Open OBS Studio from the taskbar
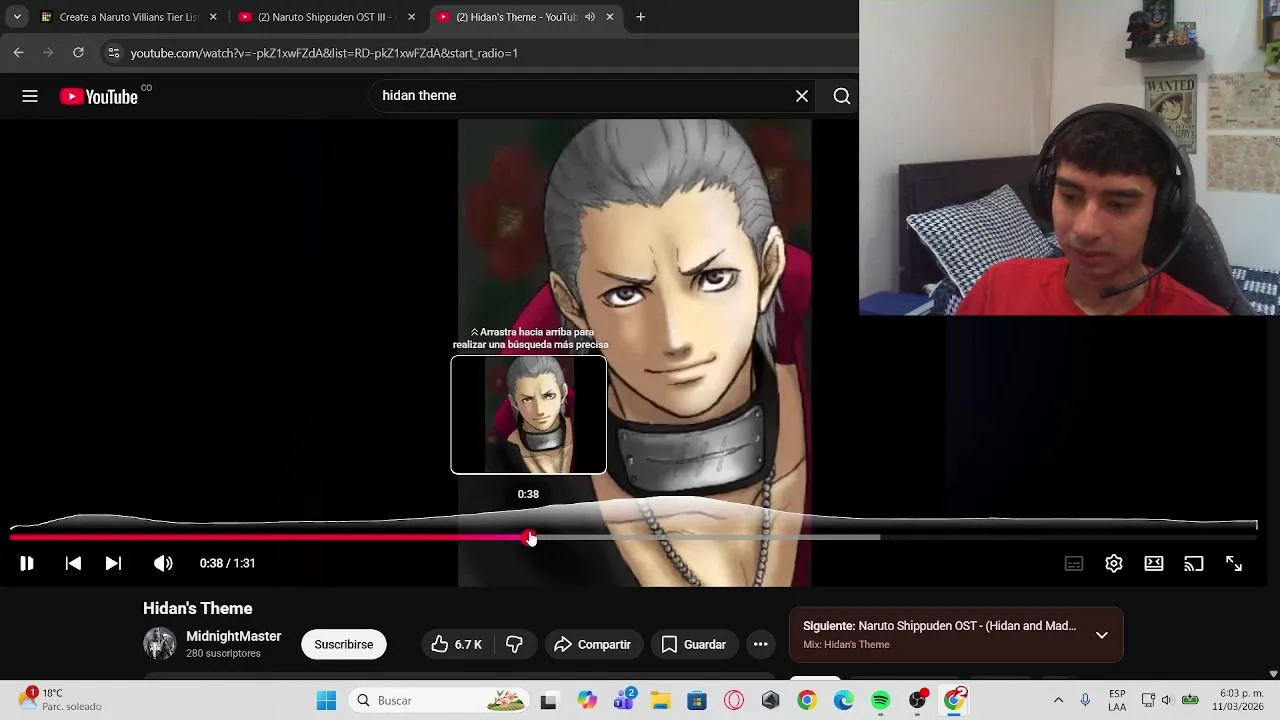 pos(918,700)
